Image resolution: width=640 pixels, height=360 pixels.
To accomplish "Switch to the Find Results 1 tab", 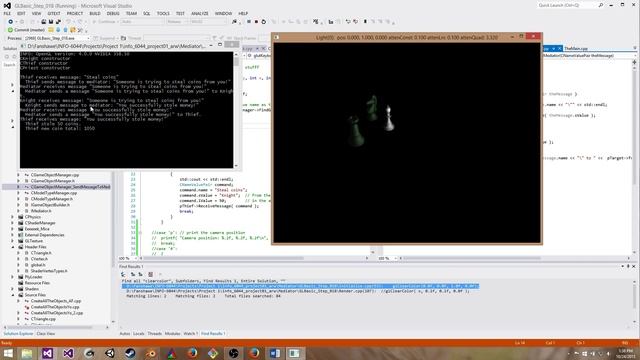I will click(x=213, y=333).
